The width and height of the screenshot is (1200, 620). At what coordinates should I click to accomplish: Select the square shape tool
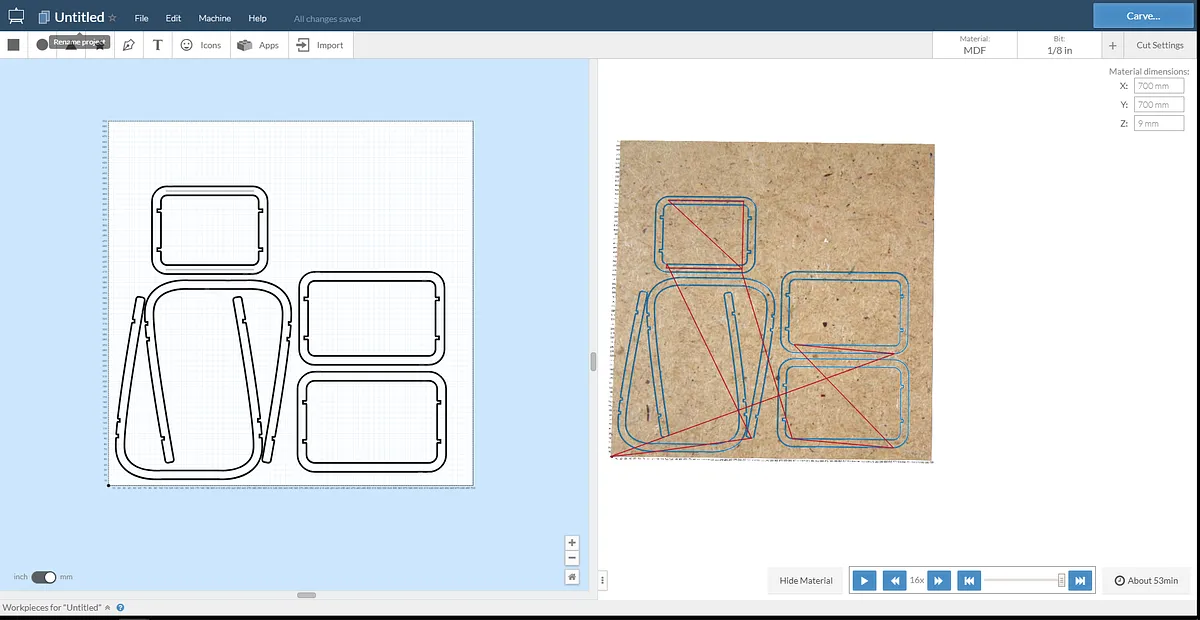(x=14, y=45)
